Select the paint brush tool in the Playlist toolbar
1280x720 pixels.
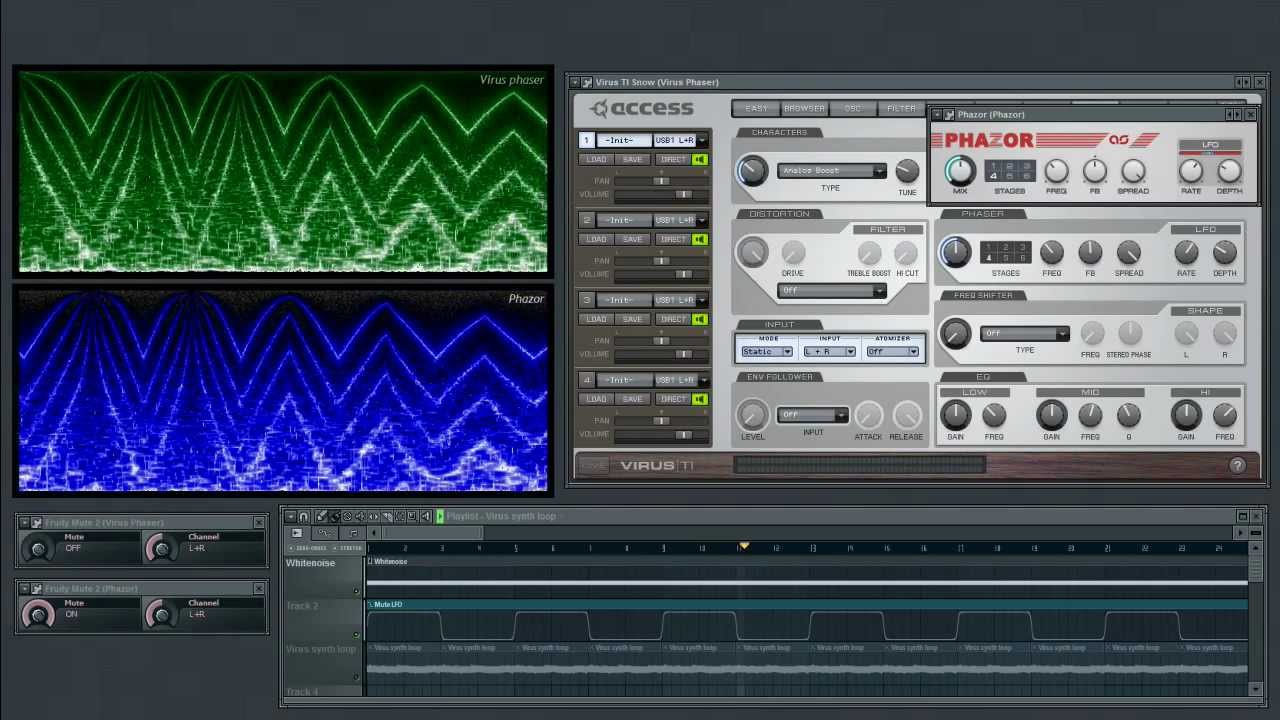(x=335, y=516)
